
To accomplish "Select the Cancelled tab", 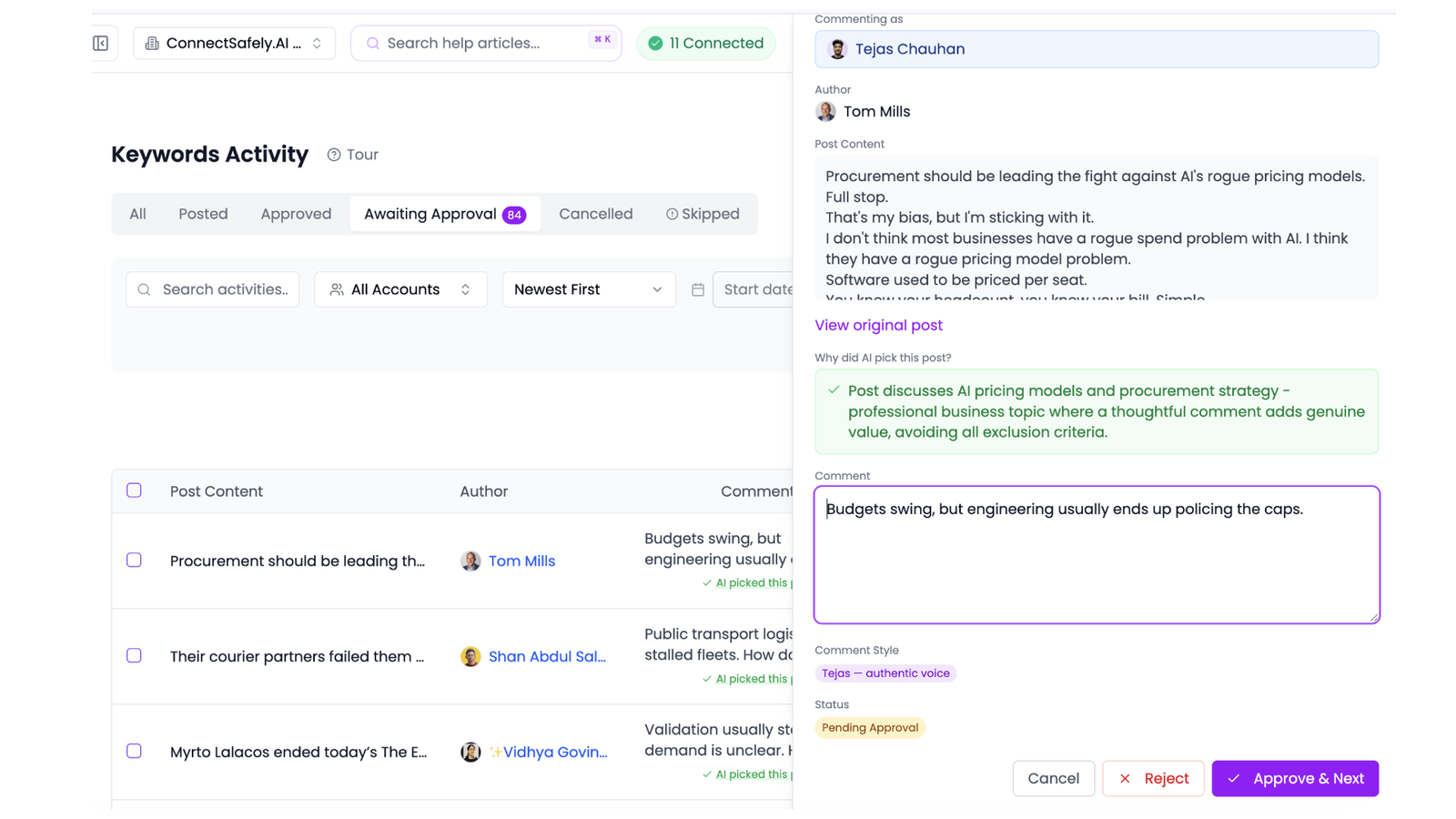I will click(x=596, y=215).
